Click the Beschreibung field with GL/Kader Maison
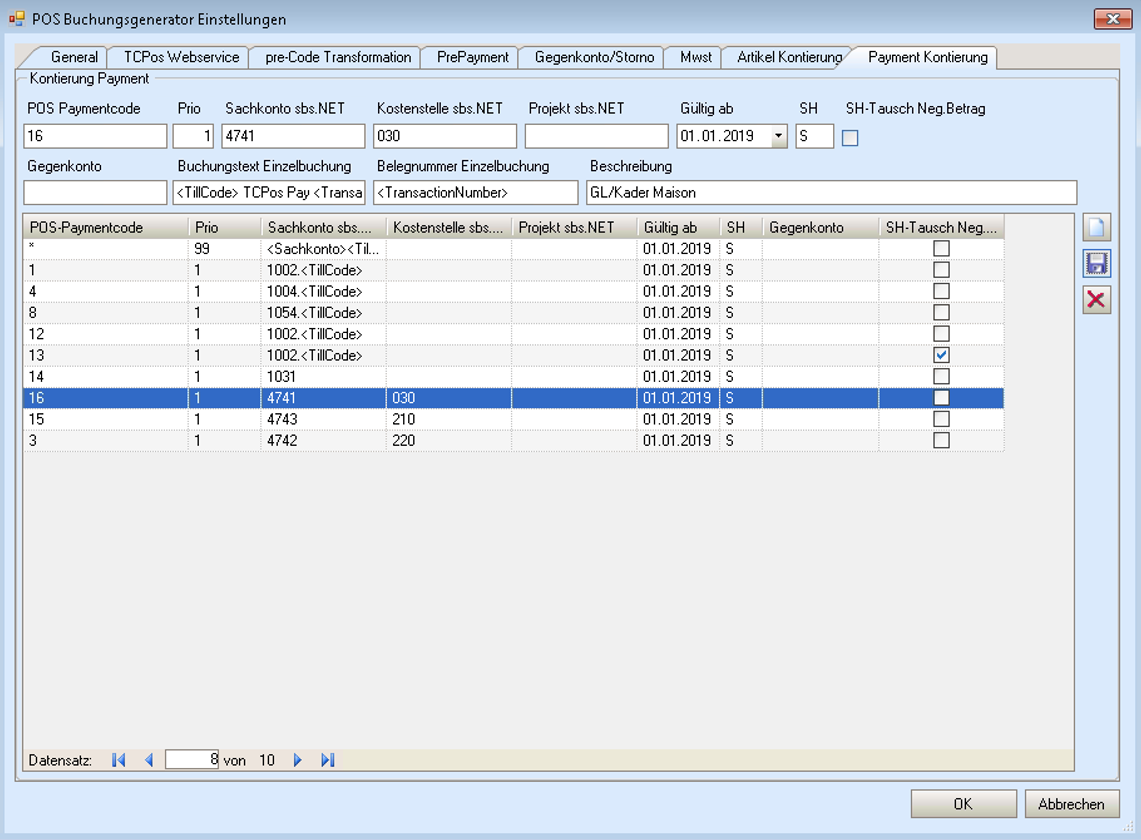Screen dimensions: 1141x840 coord(831,192)
